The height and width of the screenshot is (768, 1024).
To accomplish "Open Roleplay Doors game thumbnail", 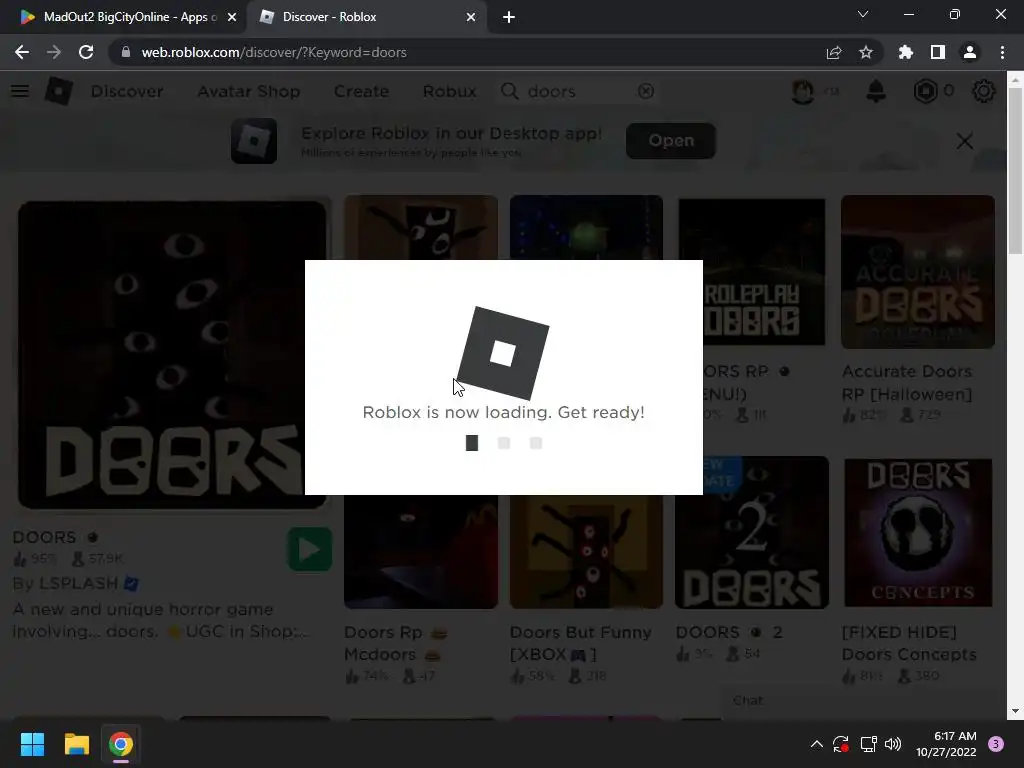I will 752,272.
